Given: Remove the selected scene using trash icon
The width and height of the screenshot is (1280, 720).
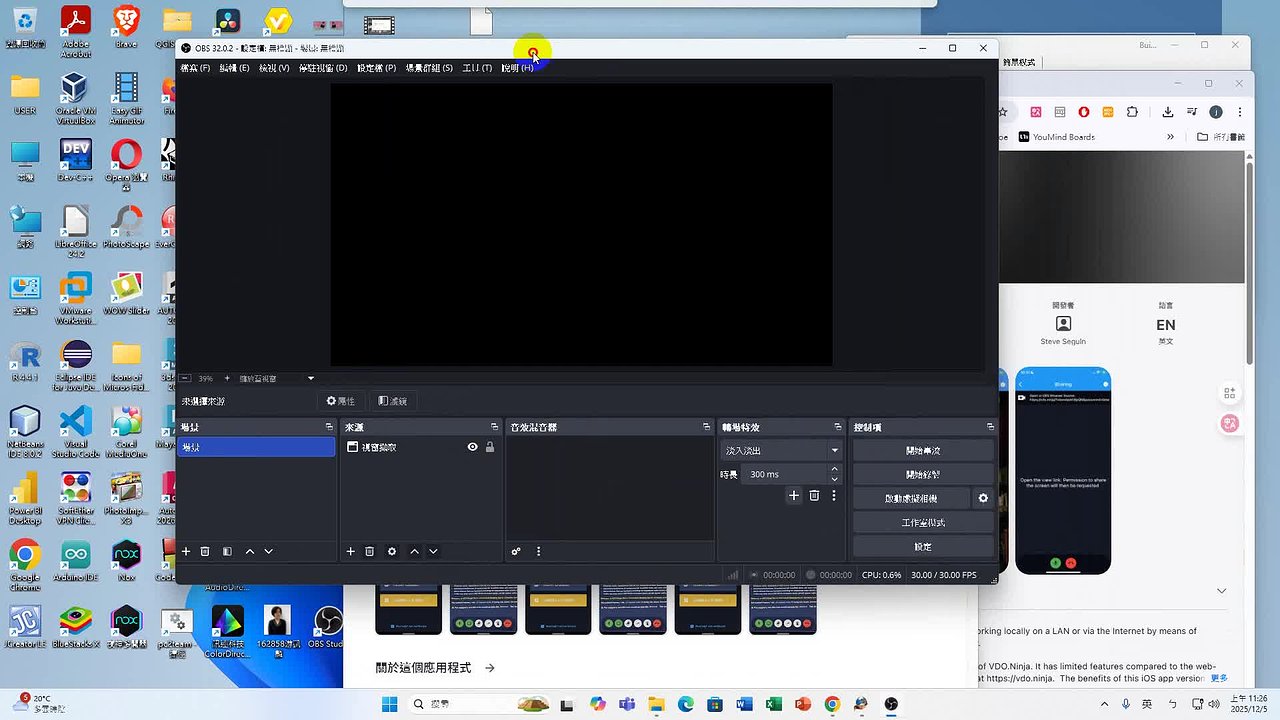Looking at the screenshot, I should point(205,551).
